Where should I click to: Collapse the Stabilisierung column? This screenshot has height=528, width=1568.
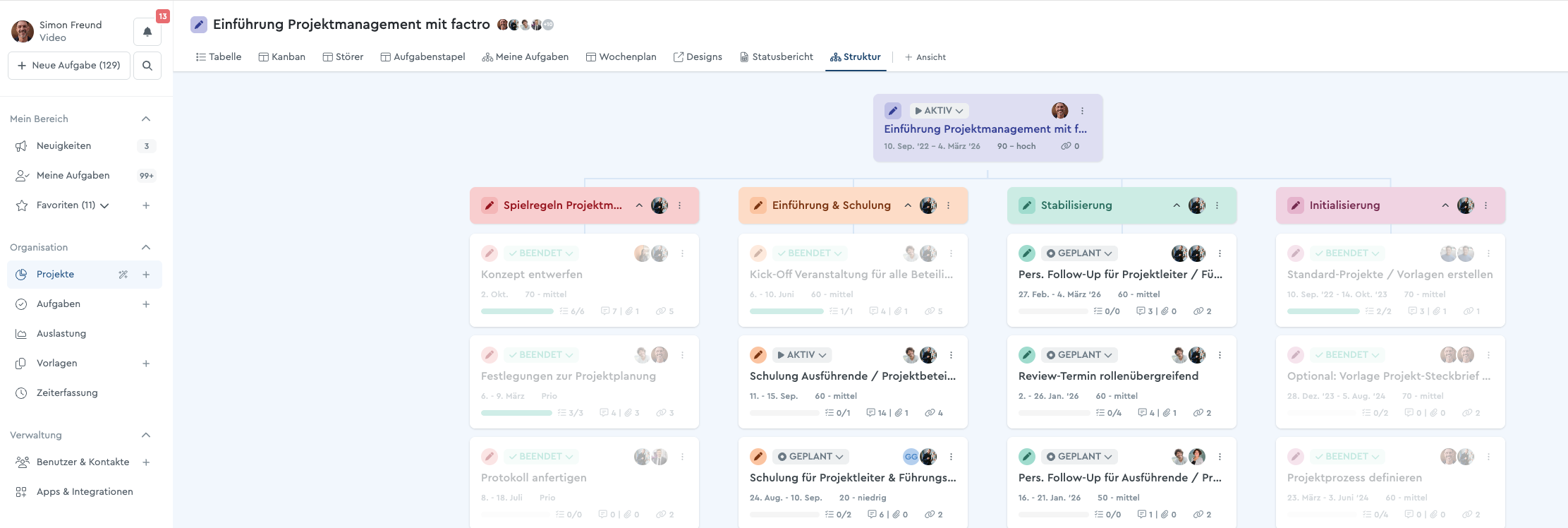click(1177, 205)
